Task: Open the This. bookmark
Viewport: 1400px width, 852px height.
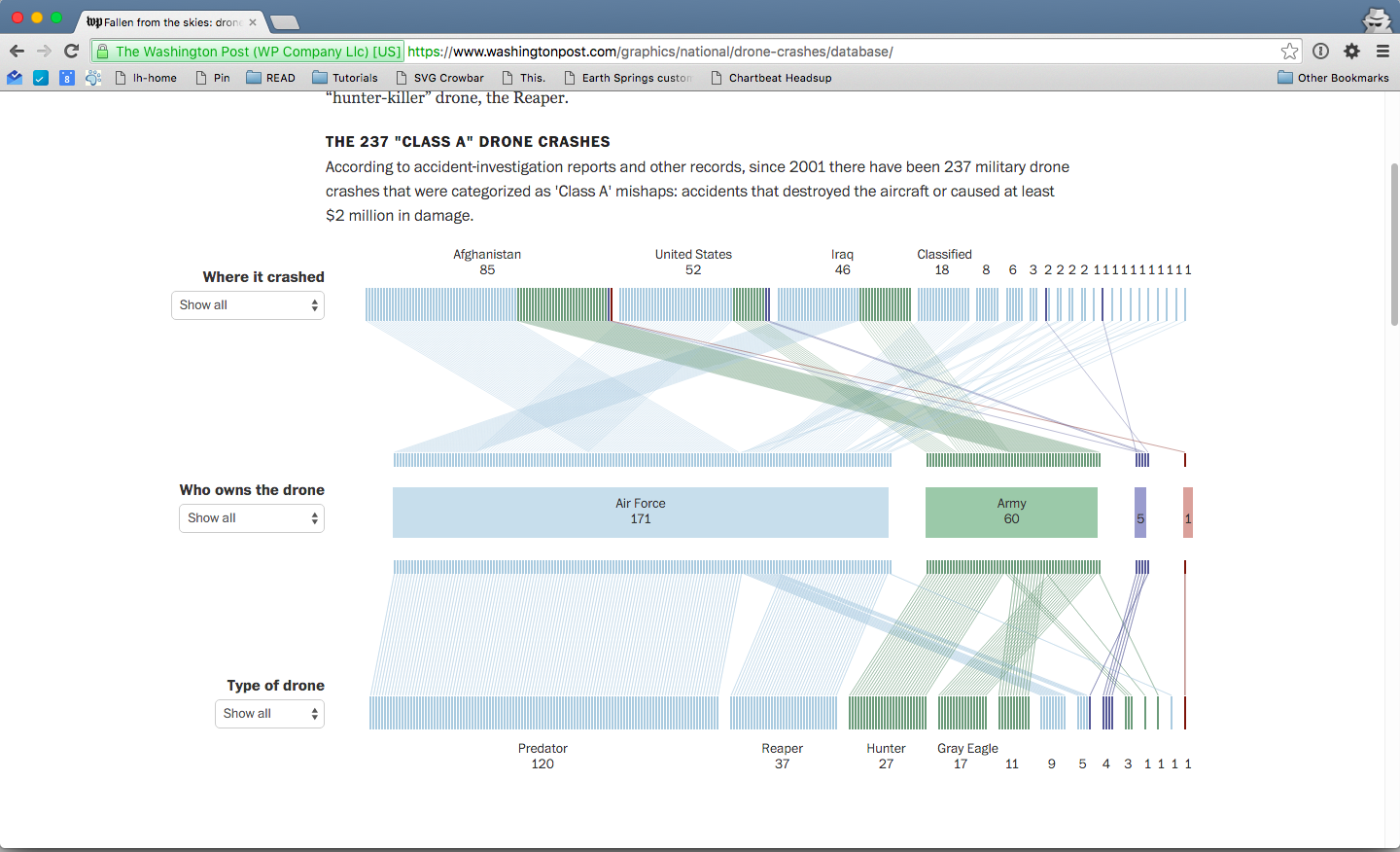Action: point(523,78)
